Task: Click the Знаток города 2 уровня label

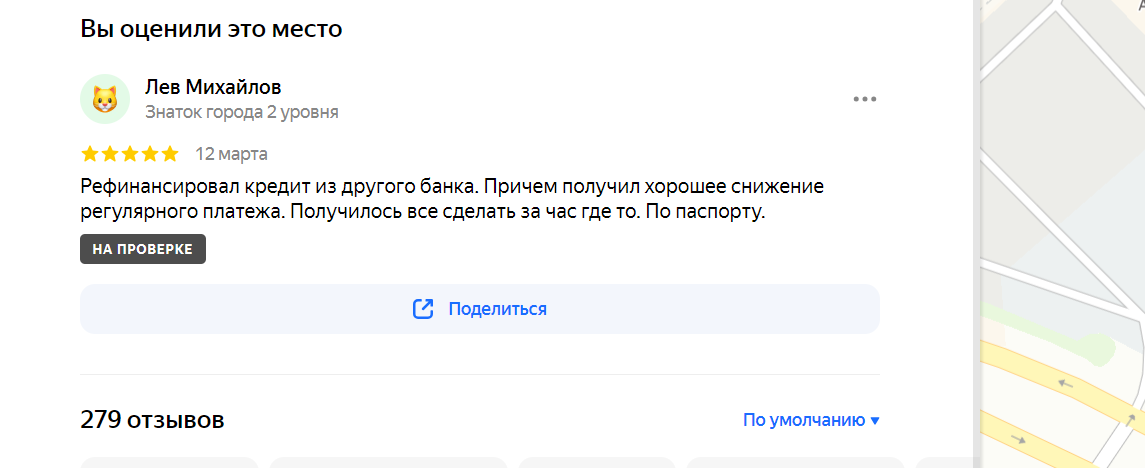Action: (x=242, y=112)
